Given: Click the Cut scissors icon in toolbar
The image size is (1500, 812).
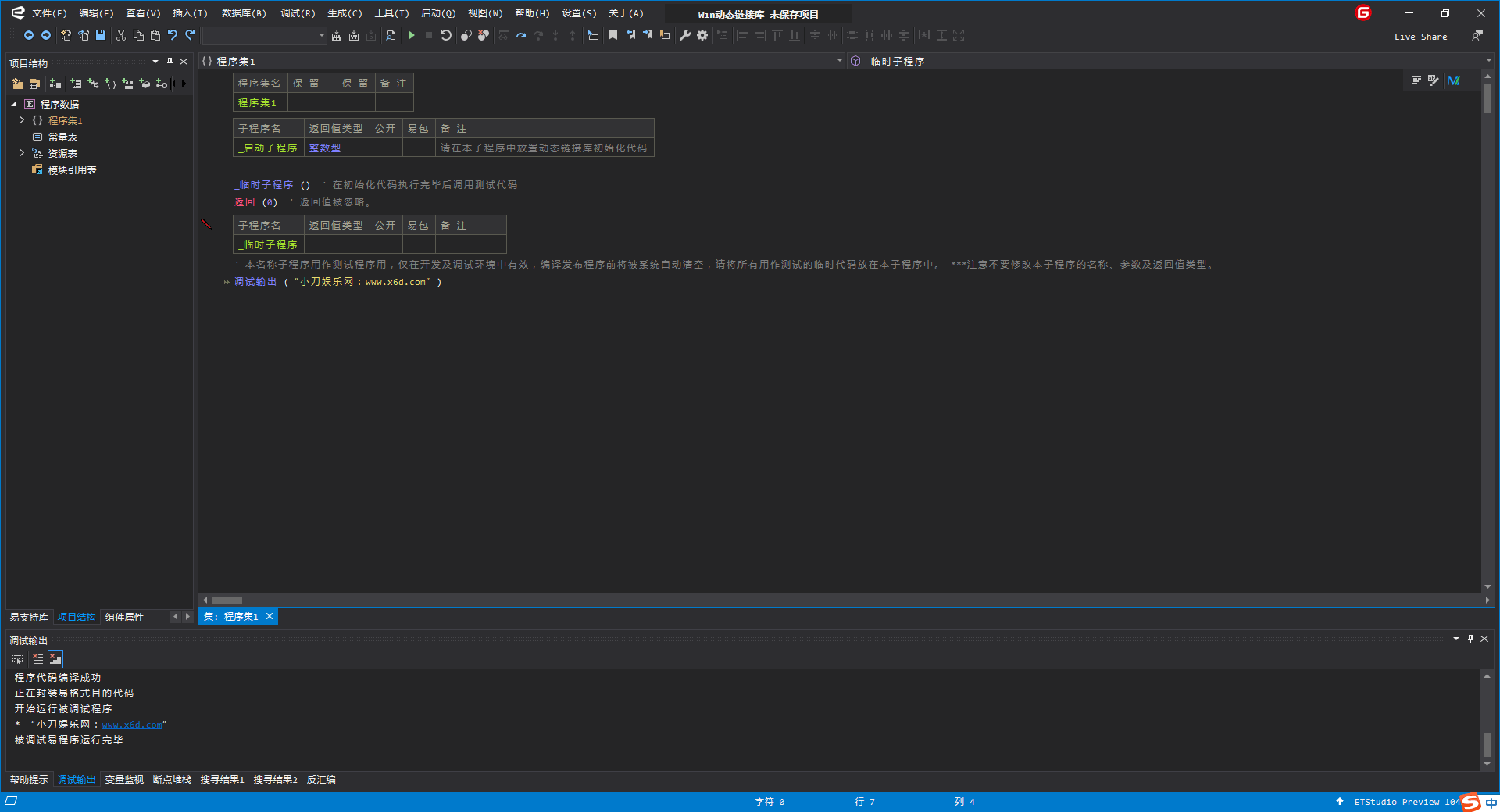Looking at the screenshot, I should pyautogui.click(x=121, y=35).
